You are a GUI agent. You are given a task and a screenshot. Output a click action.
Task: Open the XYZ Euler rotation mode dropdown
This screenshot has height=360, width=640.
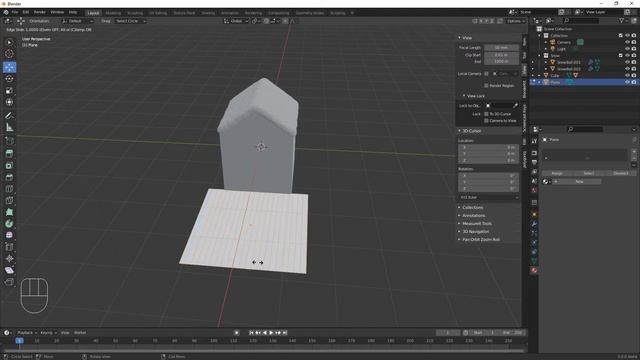(489, 197)
